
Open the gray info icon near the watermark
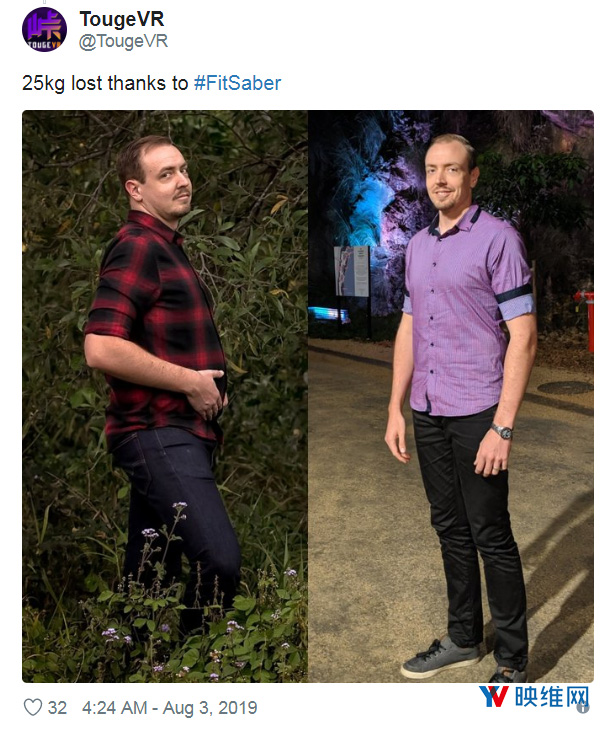(x=583, y=708)
